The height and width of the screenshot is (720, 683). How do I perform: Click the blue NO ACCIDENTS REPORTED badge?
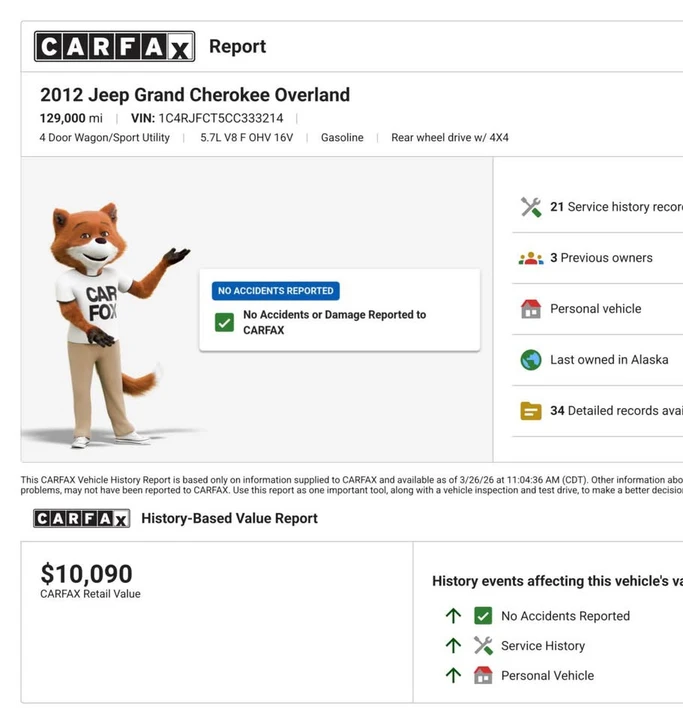[276, 291]
